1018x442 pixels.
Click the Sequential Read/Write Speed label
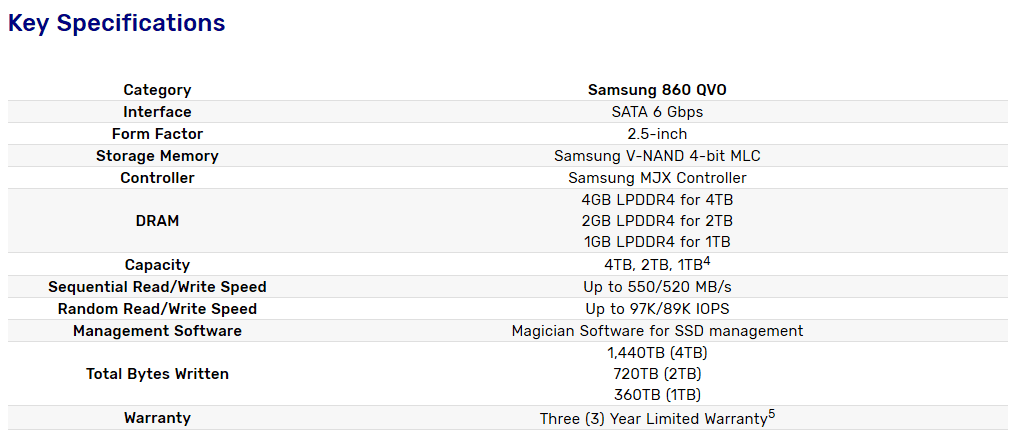(x=157, y=287)
